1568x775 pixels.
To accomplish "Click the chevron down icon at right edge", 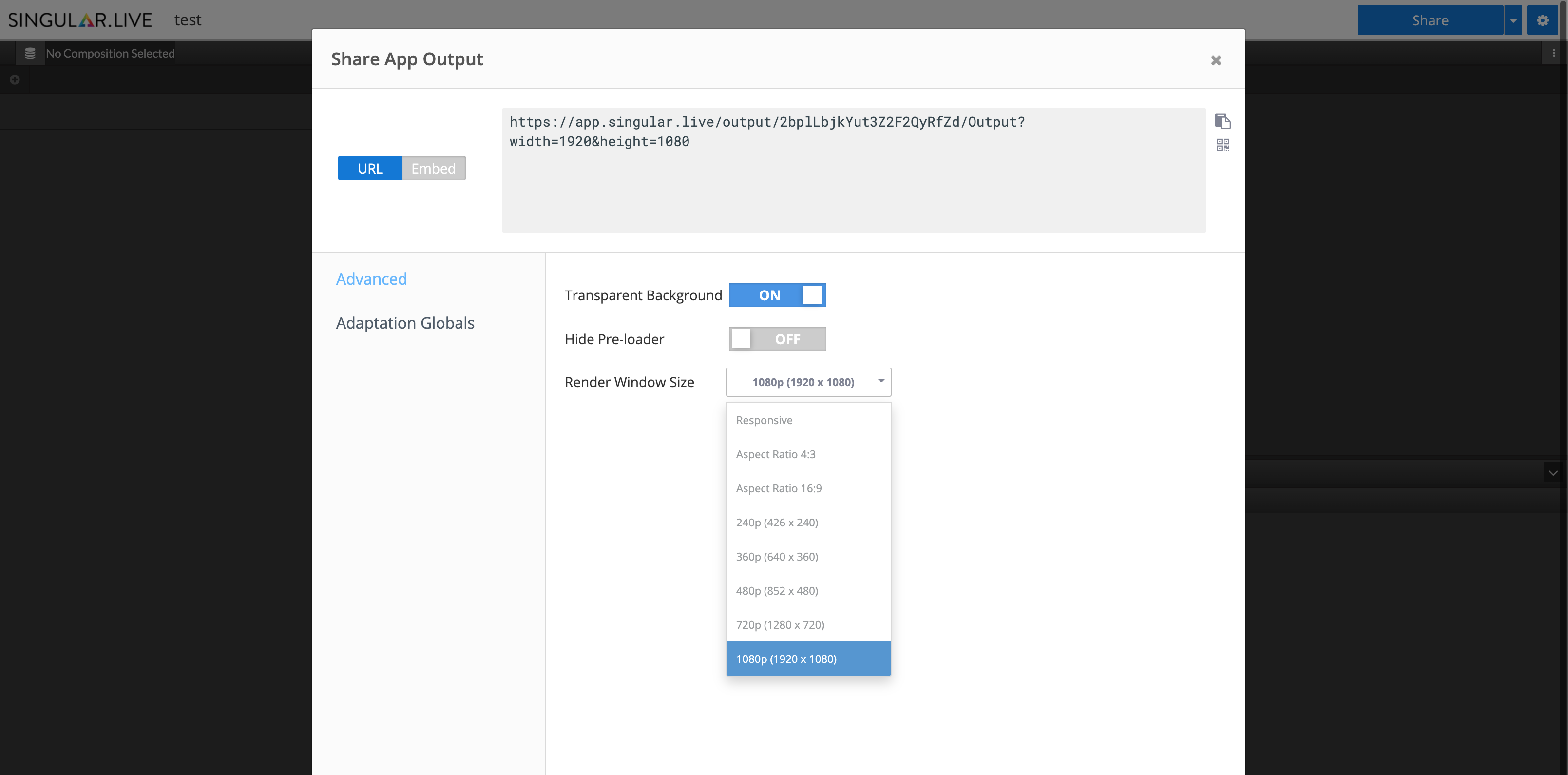I will (1553, 472).
